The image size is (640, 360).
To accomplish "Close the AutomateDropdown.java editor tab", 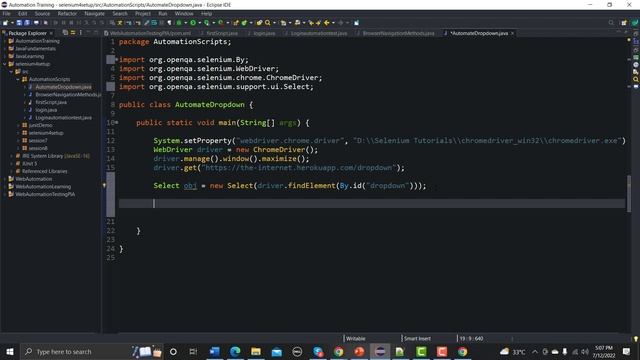I will pyautogui.click(x=512, y=33).
